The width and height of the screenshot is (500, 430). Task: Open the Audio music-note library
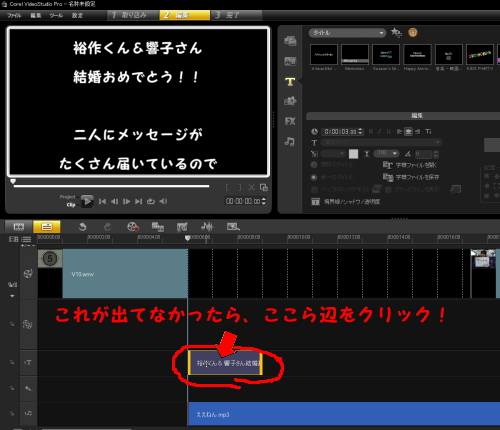(x=289, y=142)
